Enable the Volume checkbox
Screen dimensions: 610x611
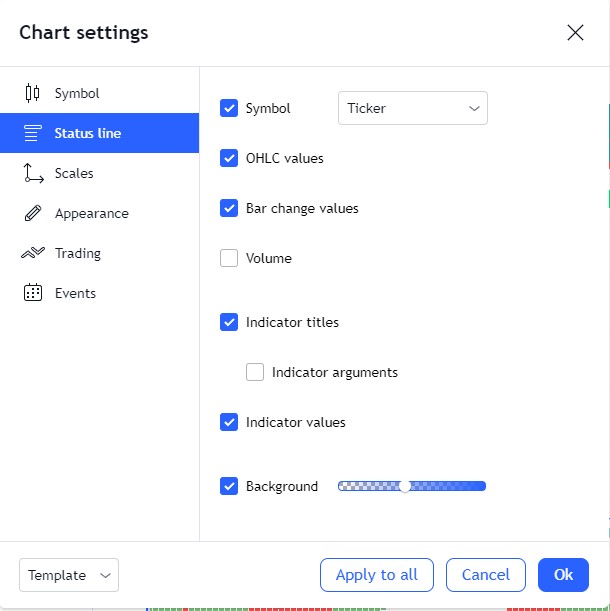coord(229,258)
